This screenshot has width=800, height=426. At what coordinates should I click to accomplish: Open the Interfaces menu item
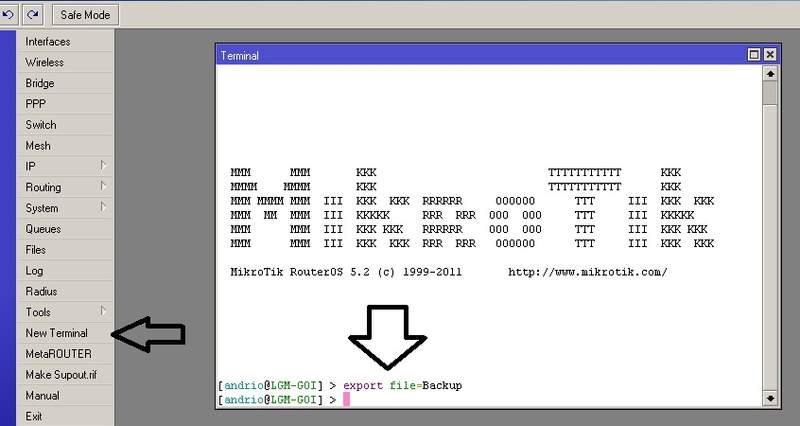[65, 41]
